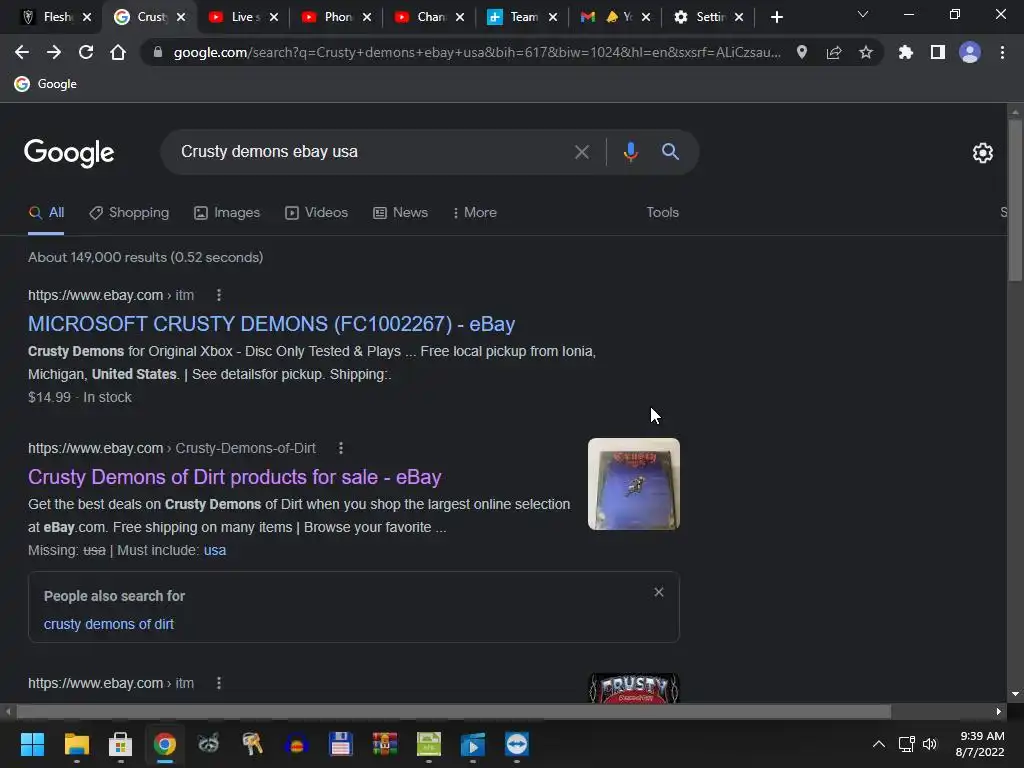
Task: Click the location pin icon in address bar
Action: click(802, 52)
